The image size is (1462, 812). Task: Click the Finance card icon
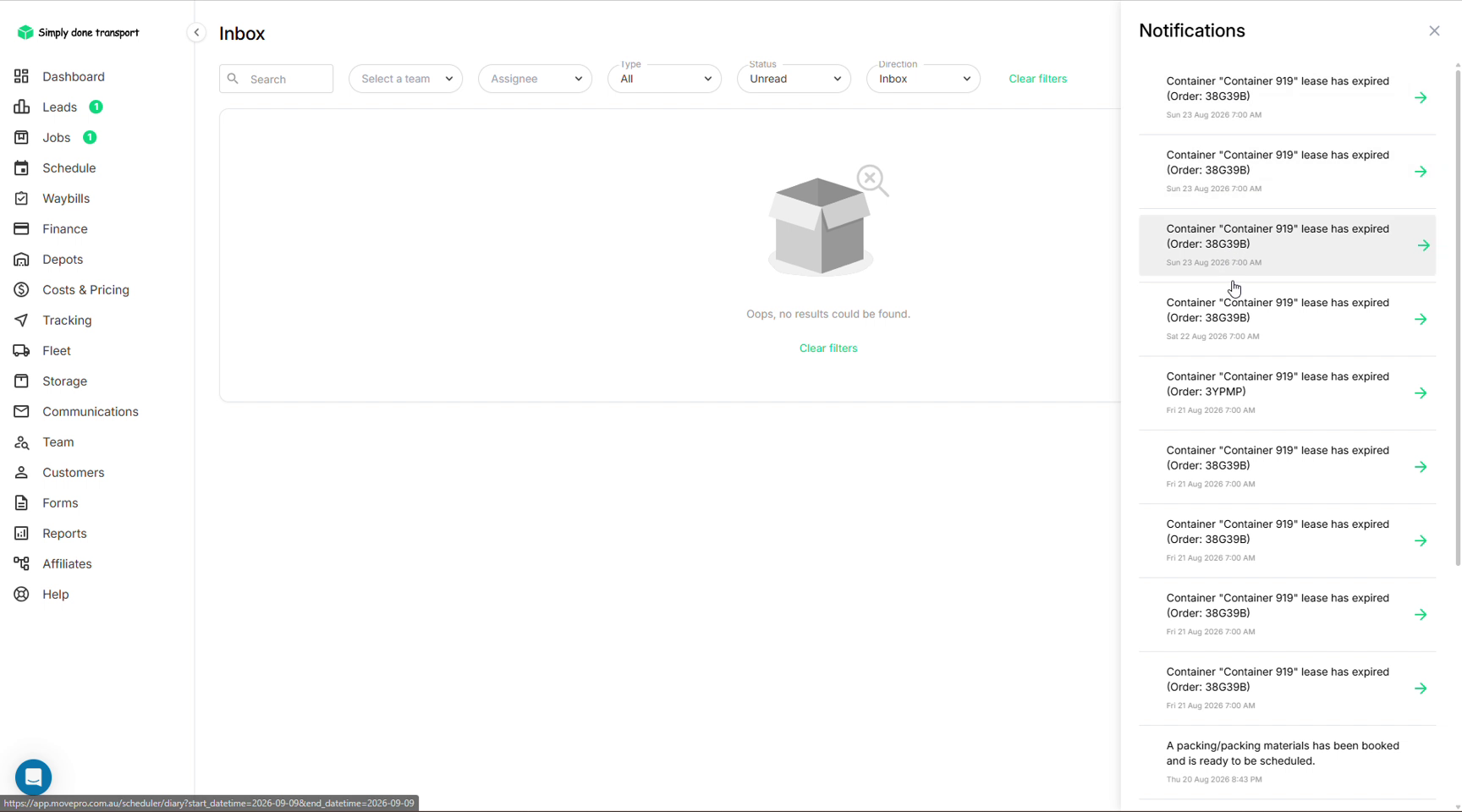[21, 228]
